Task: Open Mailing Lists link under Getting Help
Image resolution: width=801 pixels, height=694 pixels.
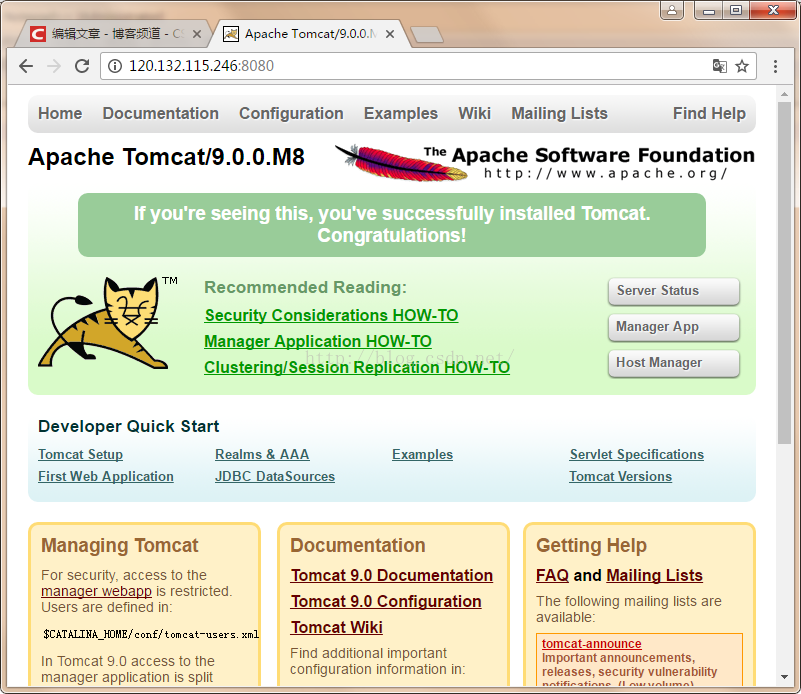Action: [654, 576]
